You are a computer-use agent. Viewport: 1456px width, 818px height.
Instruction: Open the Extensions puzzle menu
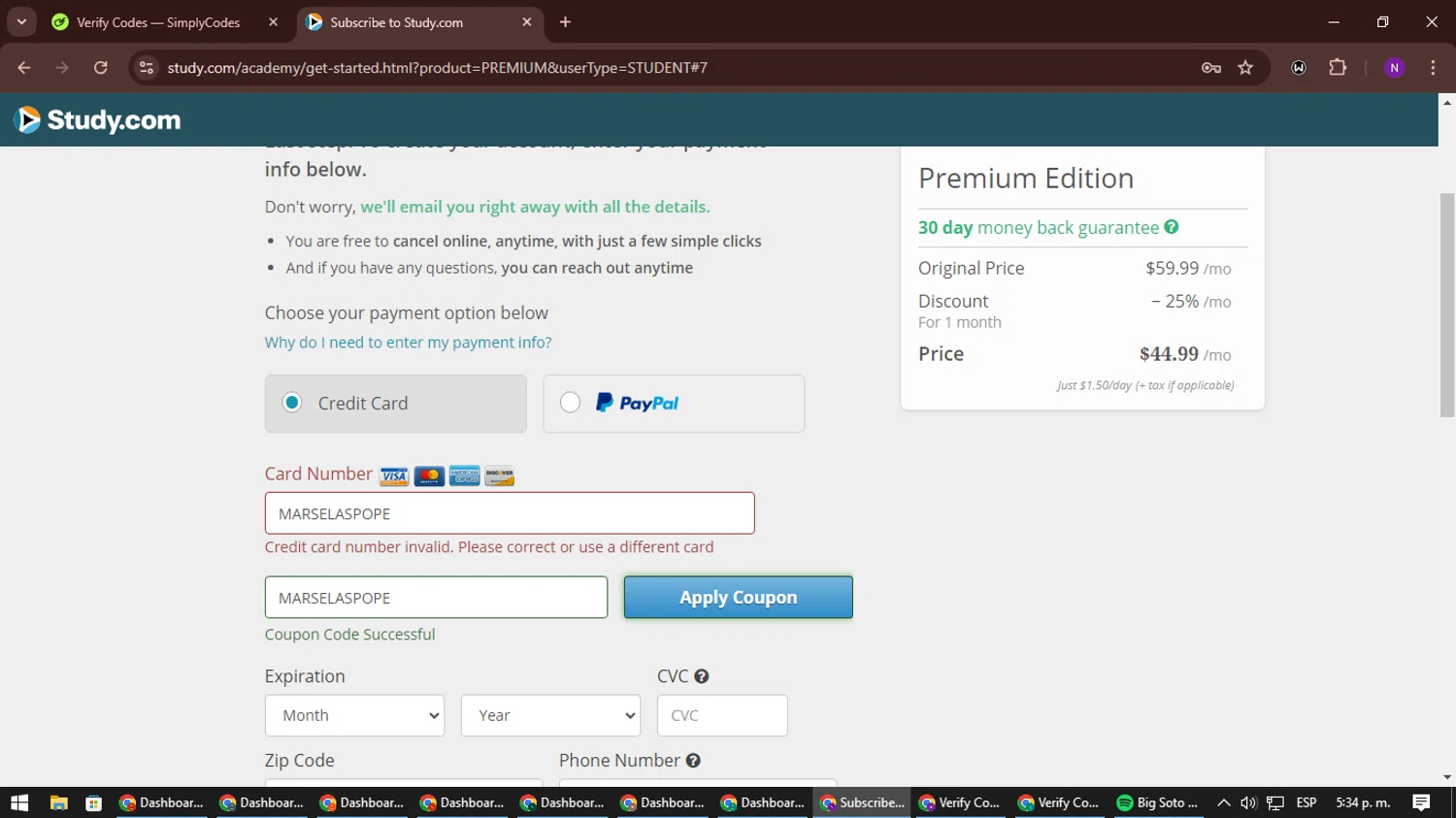tap(1338, 68)
